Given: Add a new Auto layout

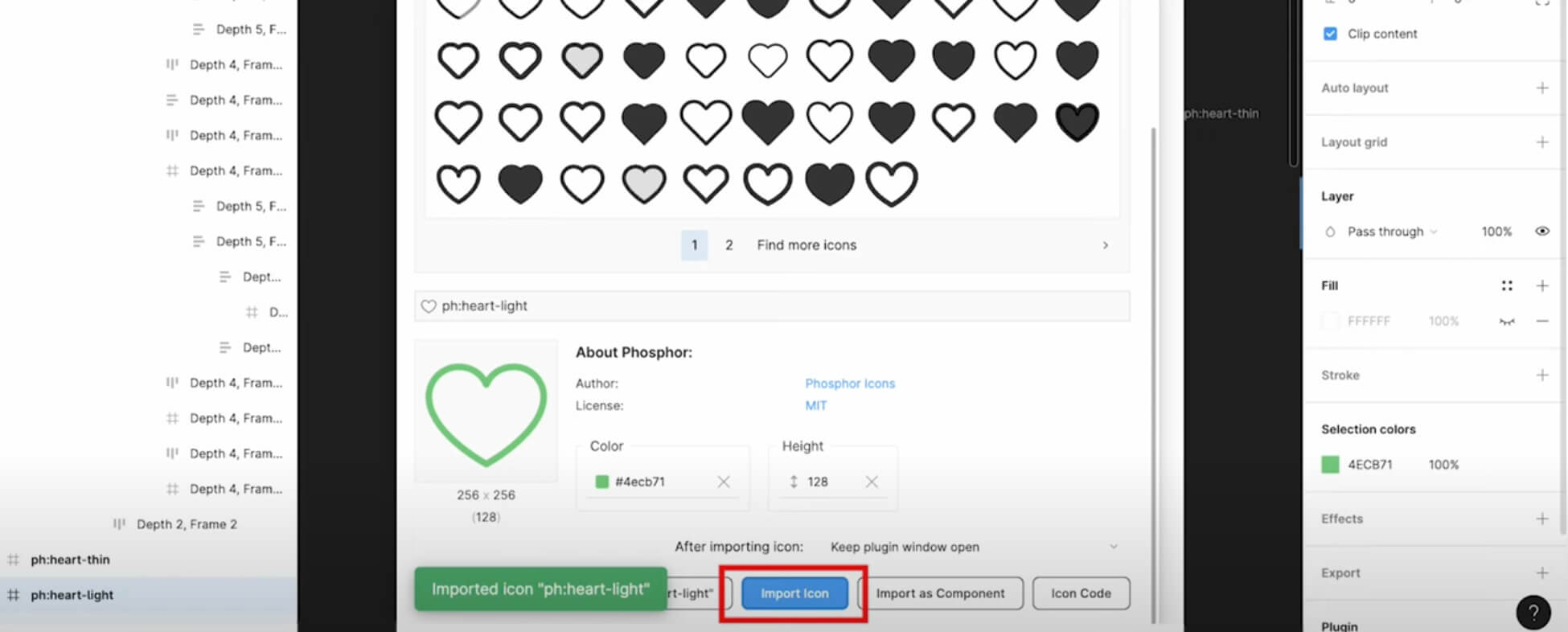Looking at the screenshot, I should click(x=1541, y=88).
